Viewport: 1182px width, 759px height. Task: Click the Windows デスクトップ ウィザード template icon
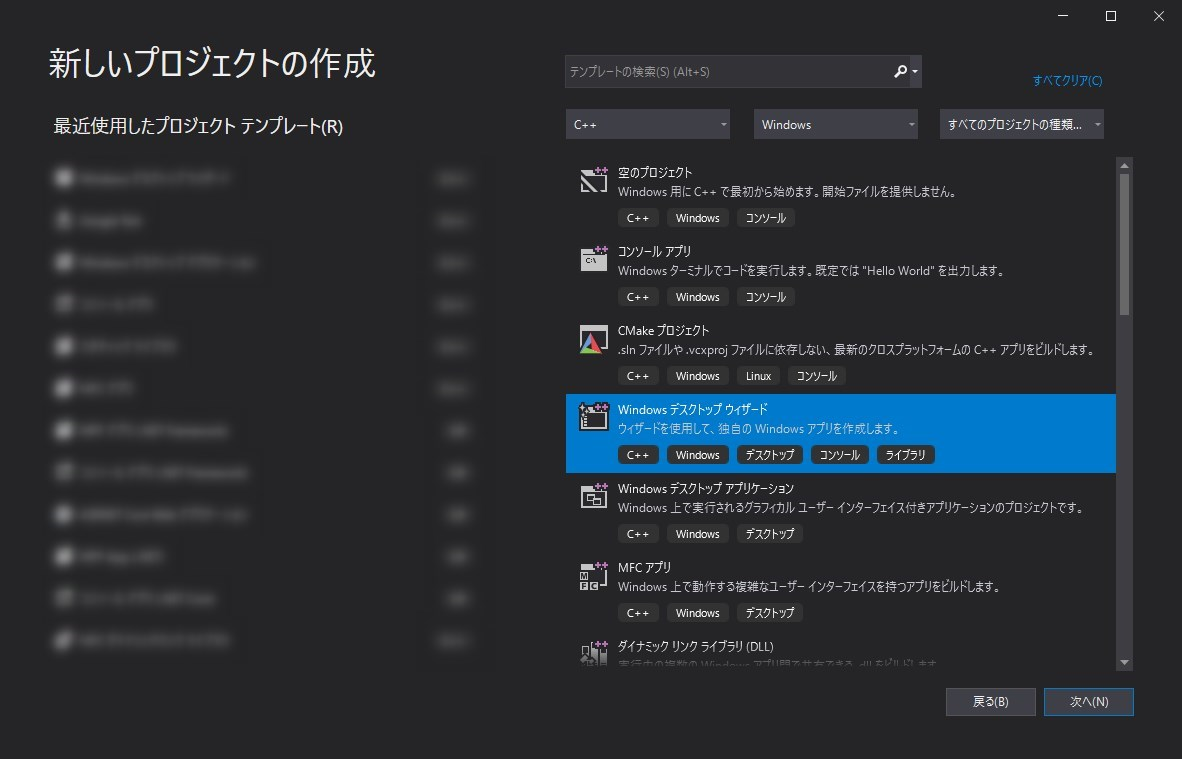pos(593,417)
